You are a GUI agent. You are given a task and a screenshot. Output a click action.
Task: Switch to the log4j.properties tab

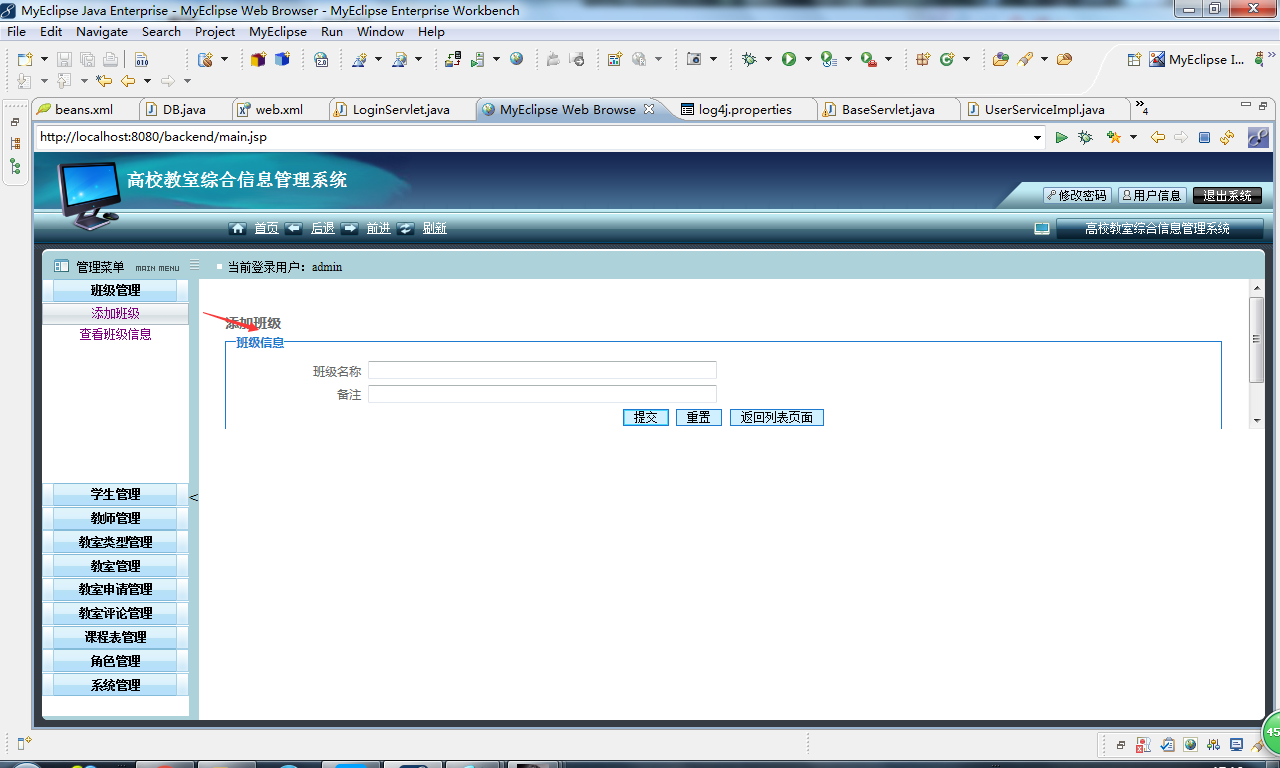point(745,110)
